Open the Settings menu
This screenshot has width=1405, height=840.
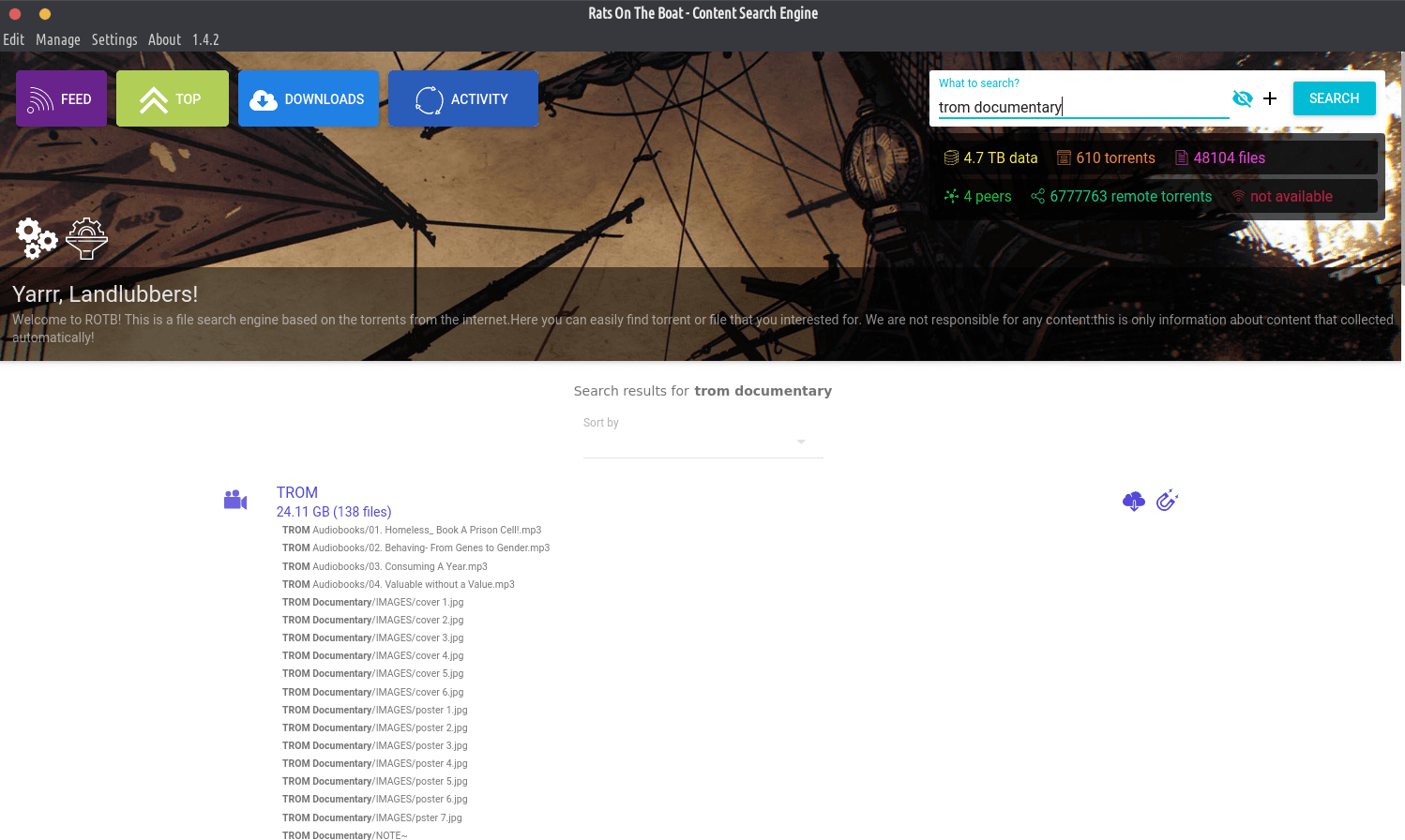pyautogui.click(x=114, y=39)
